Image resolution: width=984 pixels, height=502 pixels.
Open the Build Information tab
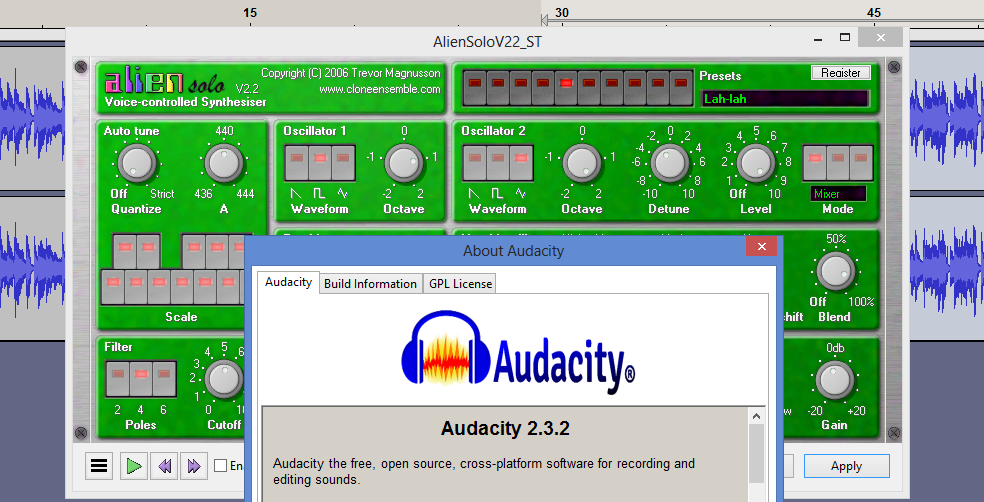[x=370, y=284]
